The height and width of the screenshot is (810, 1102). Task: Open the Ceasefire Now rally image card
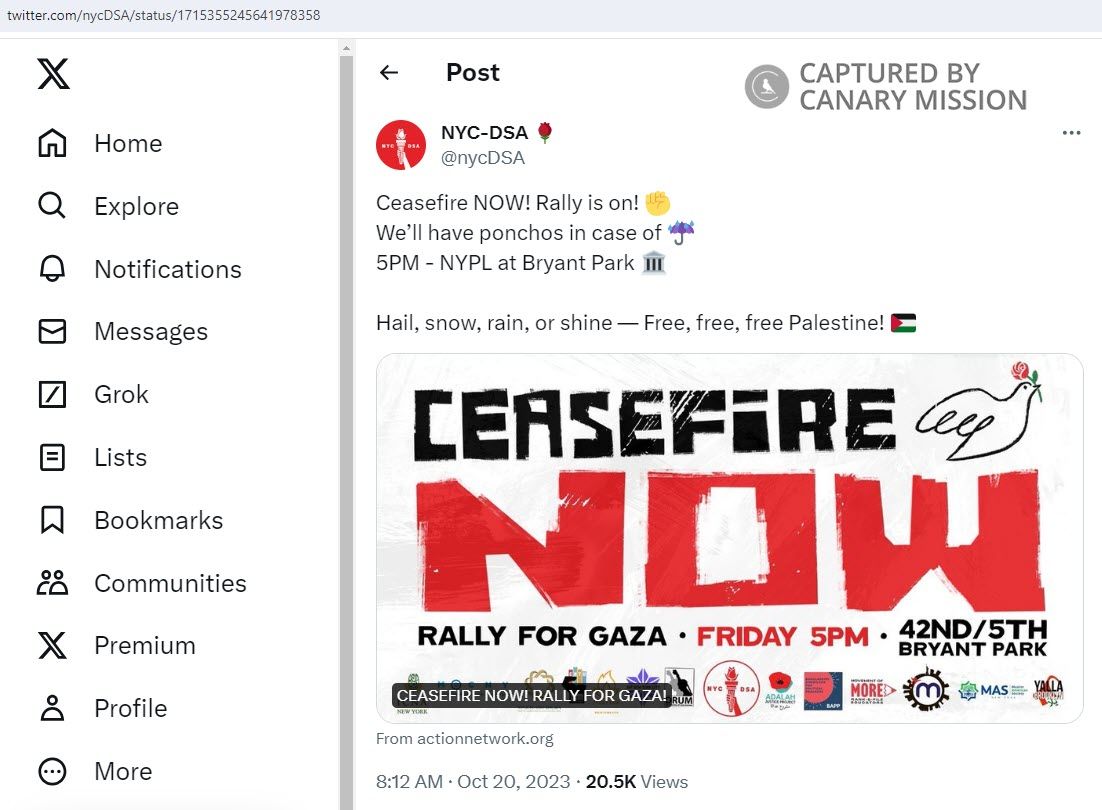coord(729,537)
